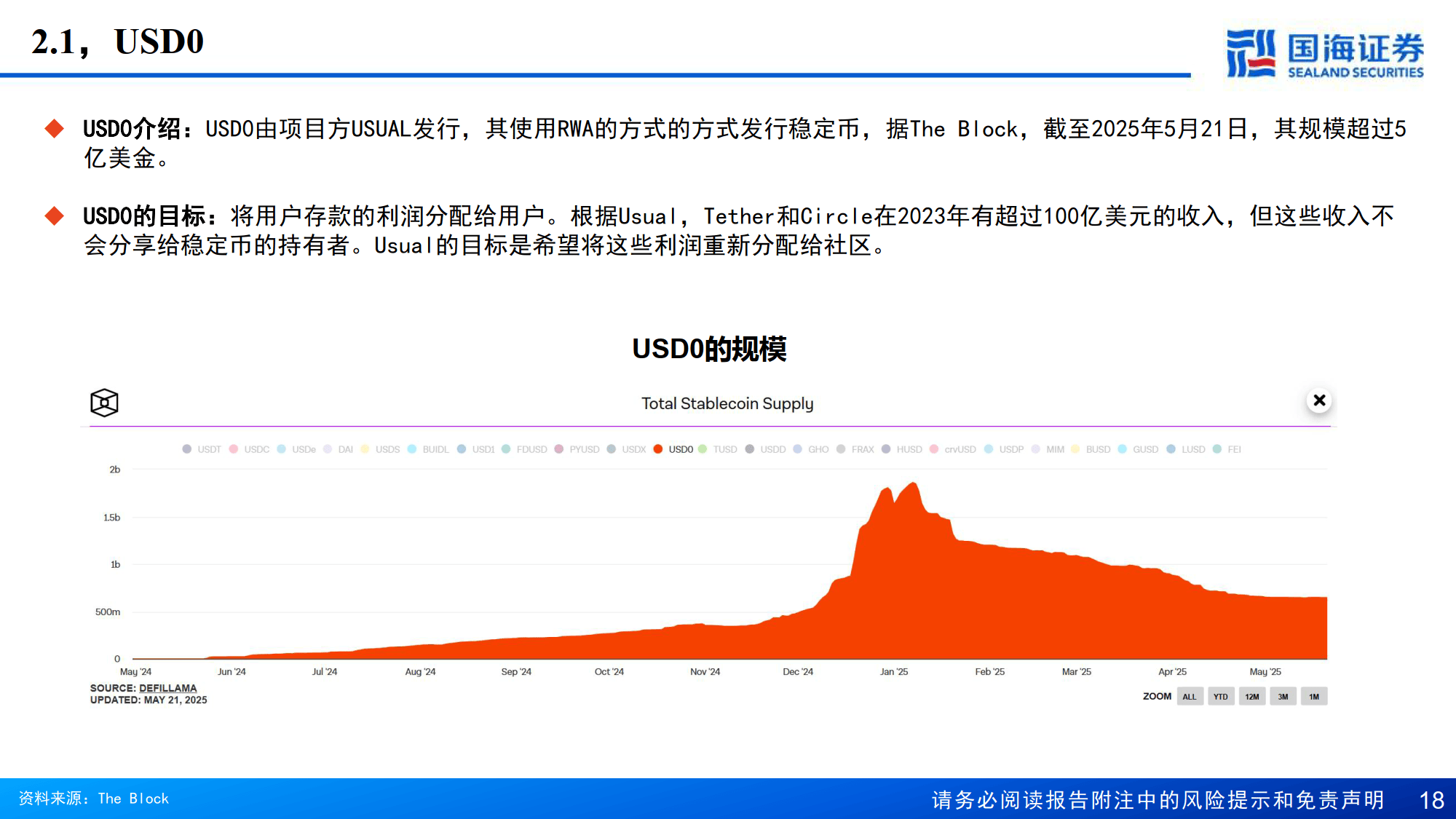
Task: Toggle LUSD series in legend
Action: [1186, 449]
